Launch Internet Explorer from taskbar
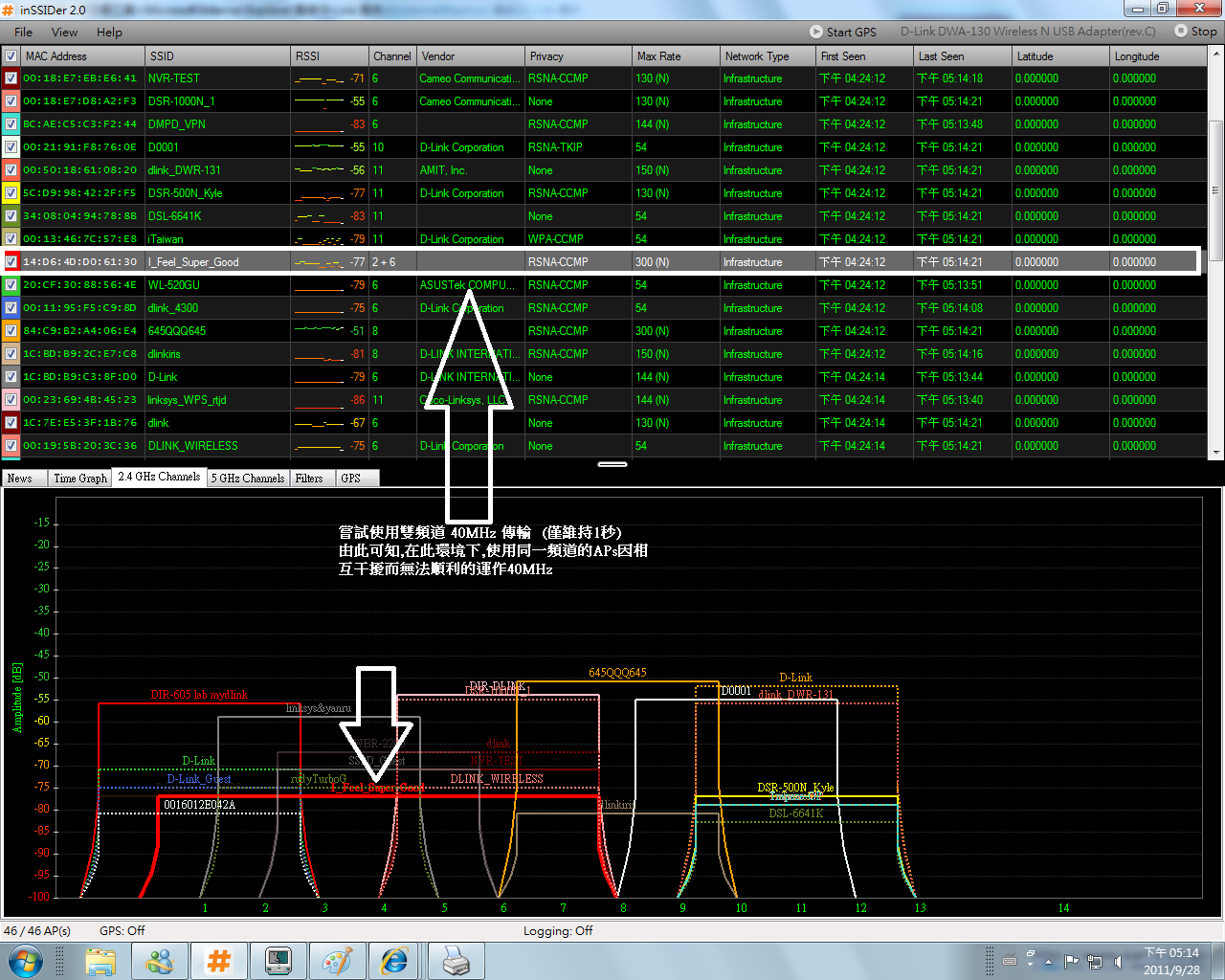 (x=395, y=961)
